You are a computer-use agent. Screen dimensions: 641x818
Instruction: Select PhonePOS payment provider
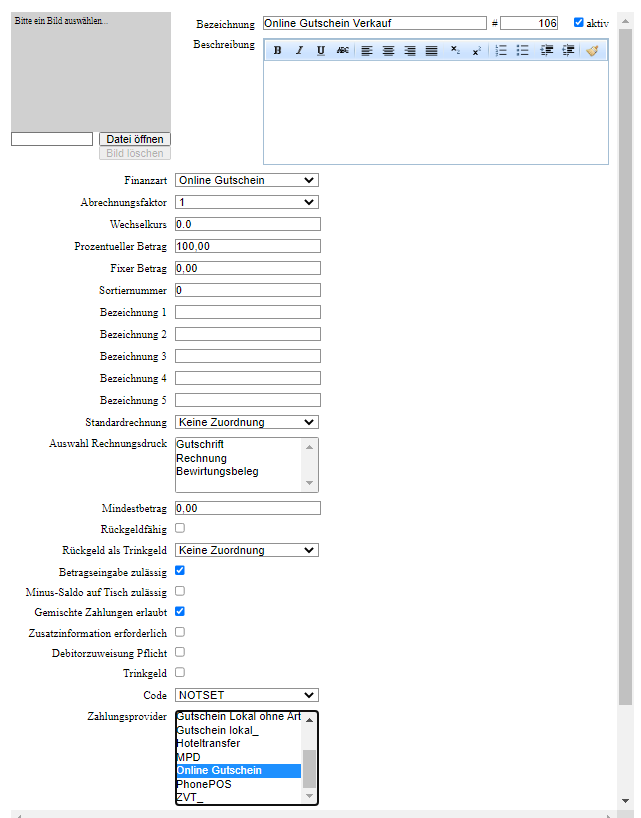238,784
